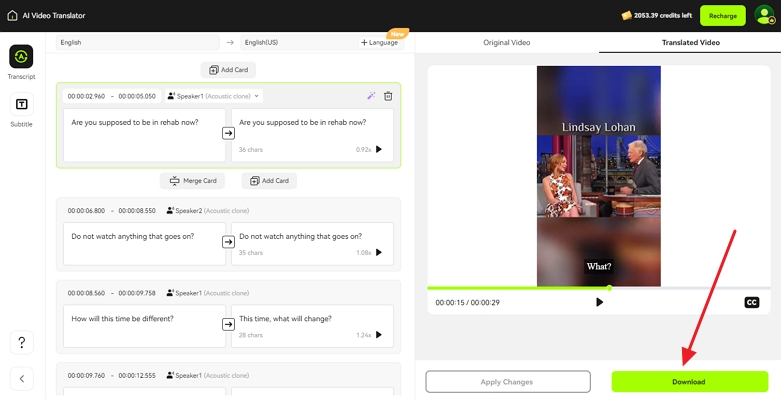Click timestamp 00:00:02.960 start time
The width and height of the screenshot is (781, 400).
point(87,96)
